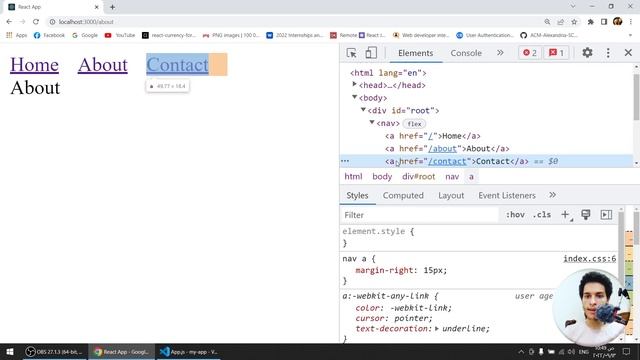This screenshot has width=640, height=360.
Task: Click the Contact link on page
Action: click(x=177, y=64)
